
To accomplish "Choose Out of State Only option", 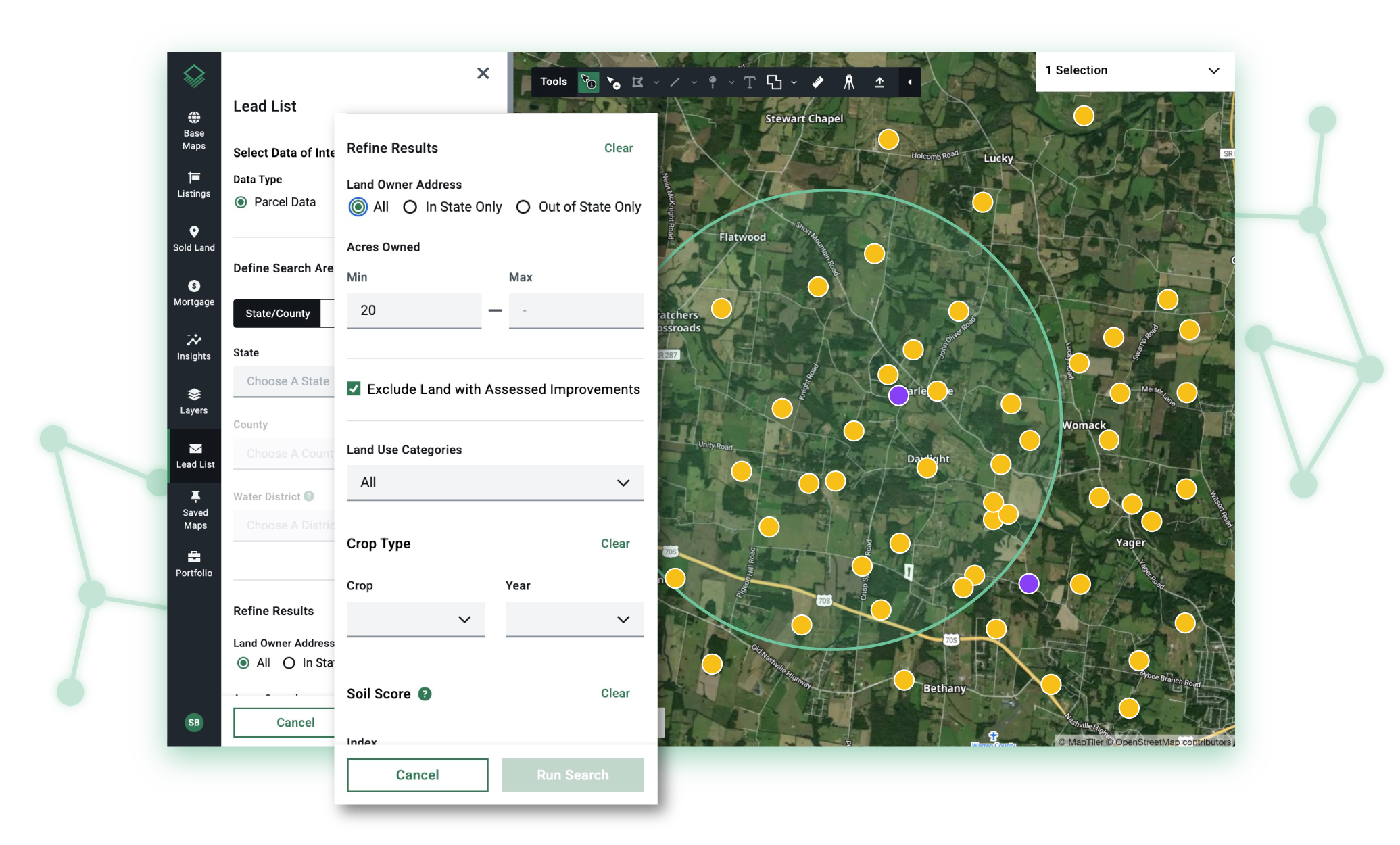I will 523,207.
